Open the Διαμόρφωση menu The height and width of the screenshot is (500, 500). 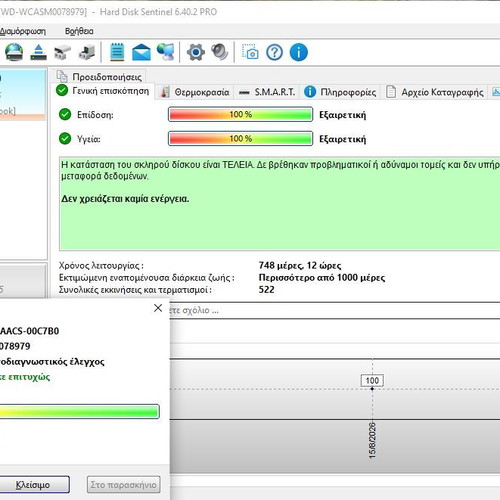(x=23, y=31)
